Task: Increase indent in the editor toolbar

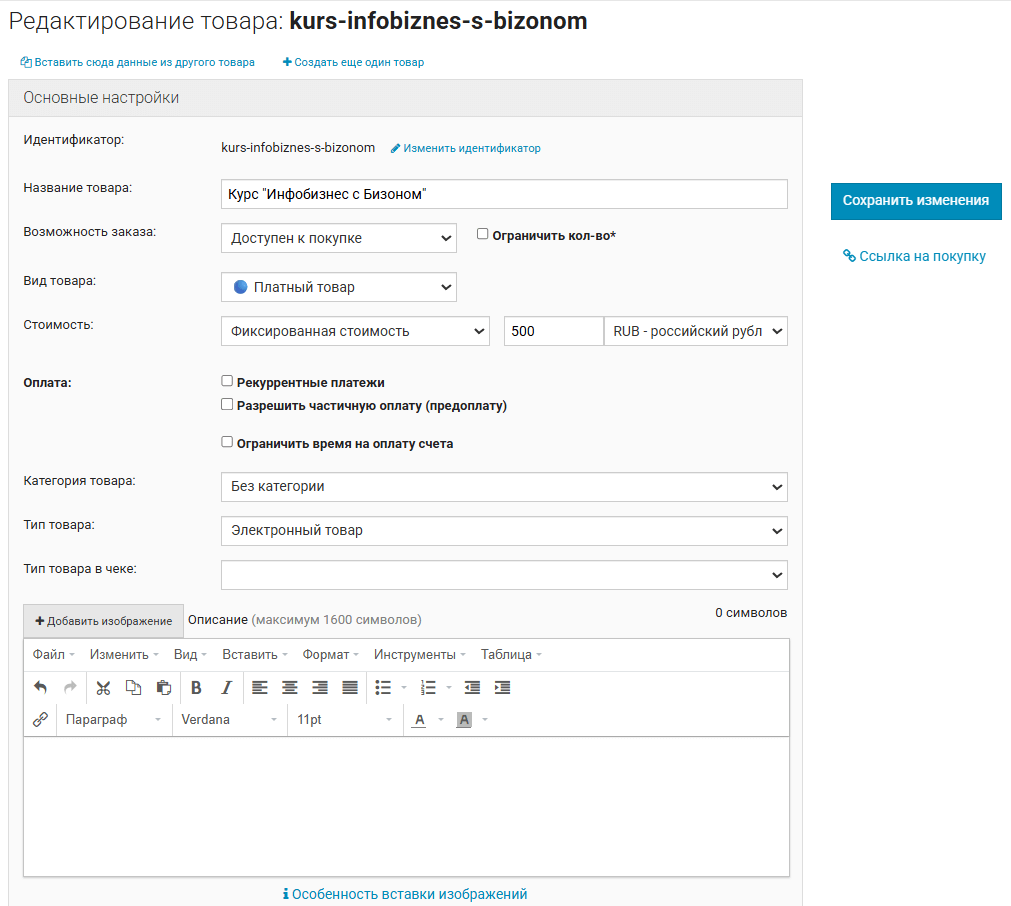Action: 503,688
